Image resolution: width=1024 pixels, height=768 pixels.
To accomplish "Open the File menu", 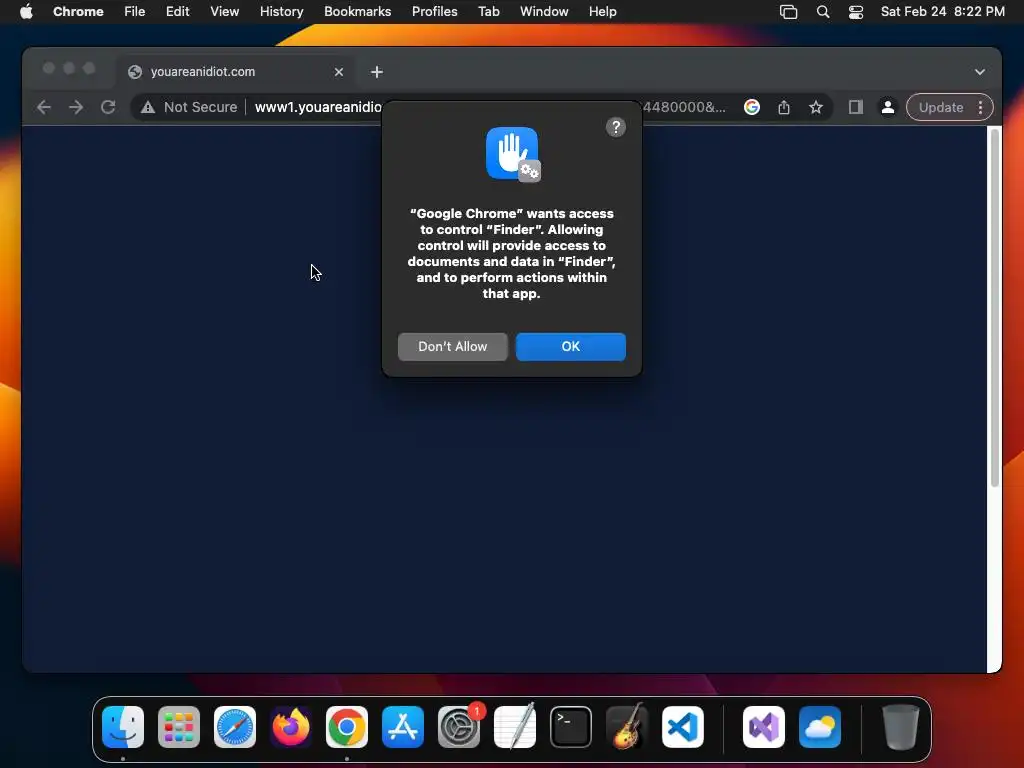I will (135, 12).
